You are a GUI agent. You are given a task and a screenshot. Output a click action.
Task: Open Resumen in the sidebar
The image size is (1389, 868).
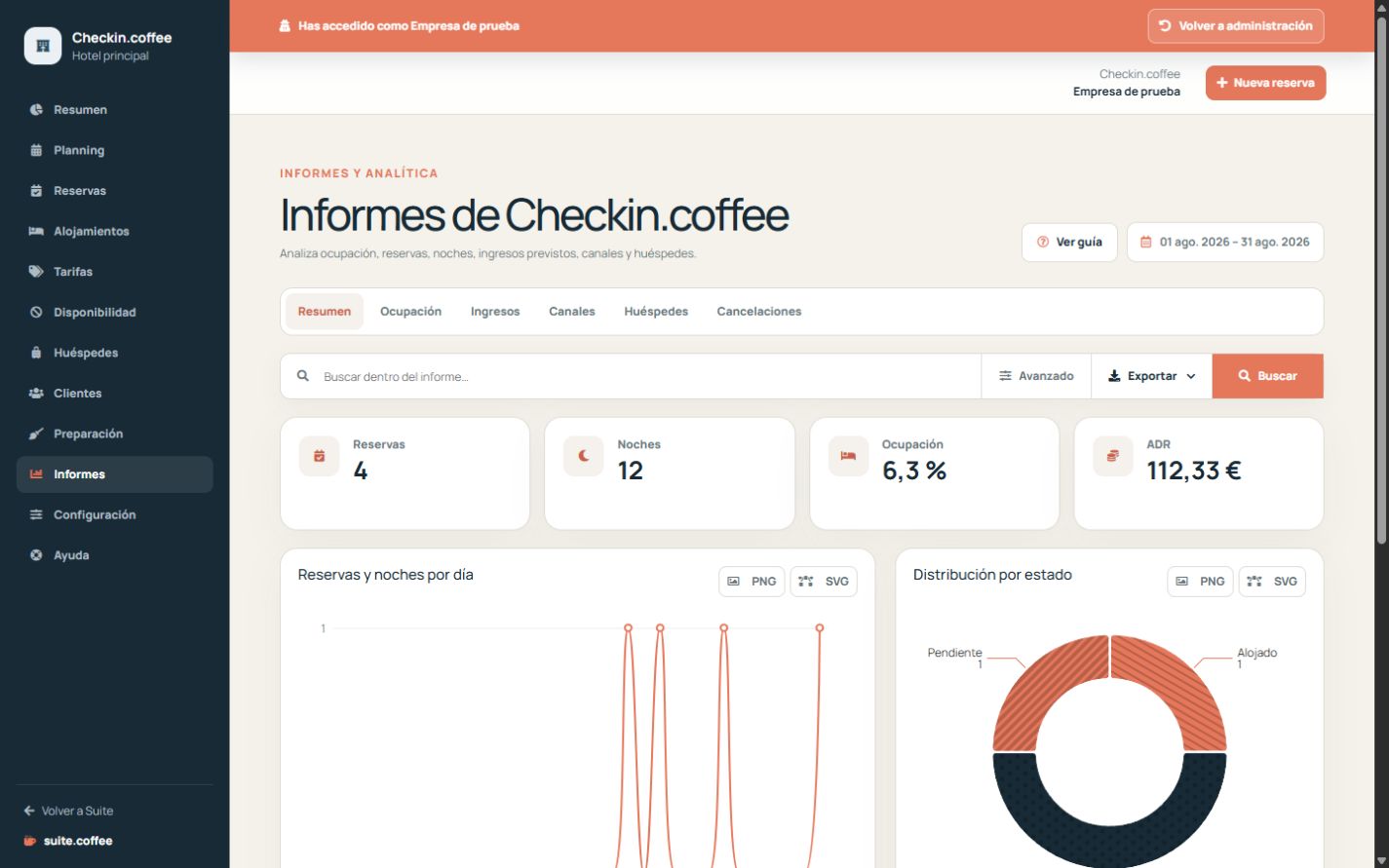click(114, 110)
